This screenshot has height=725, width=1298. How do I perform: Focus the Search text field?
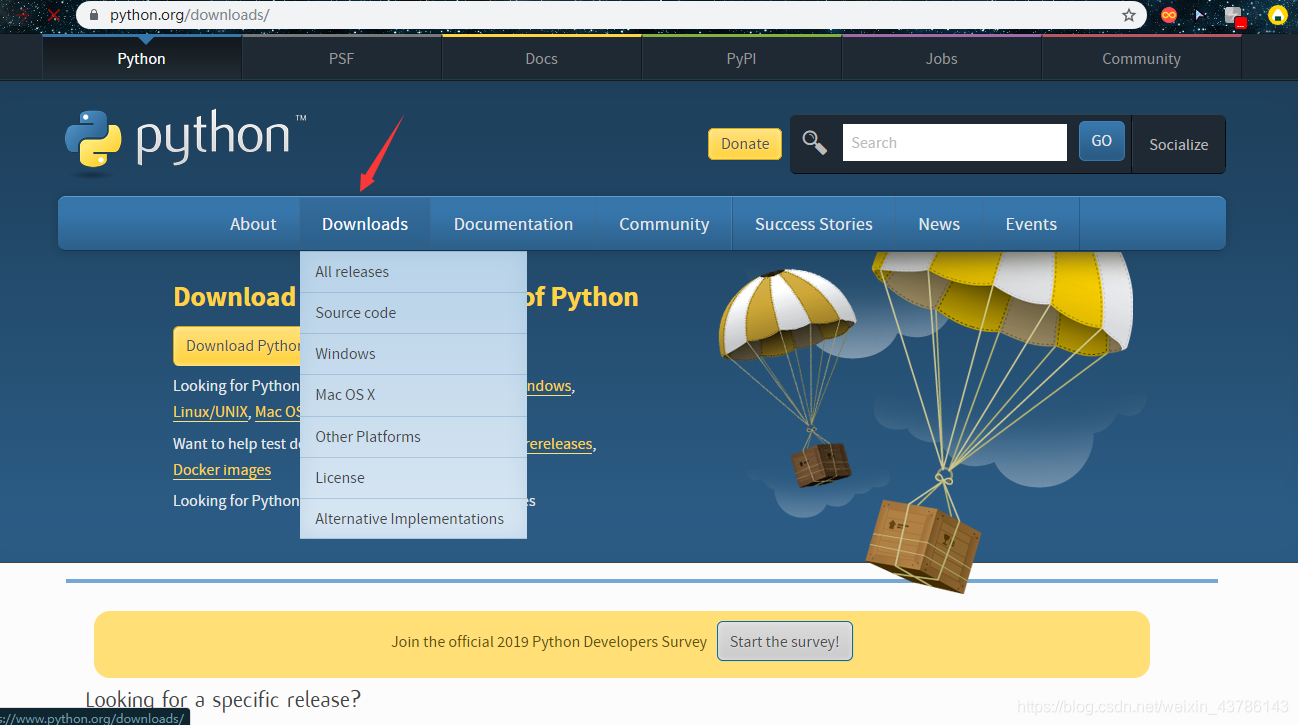(955, 143)
